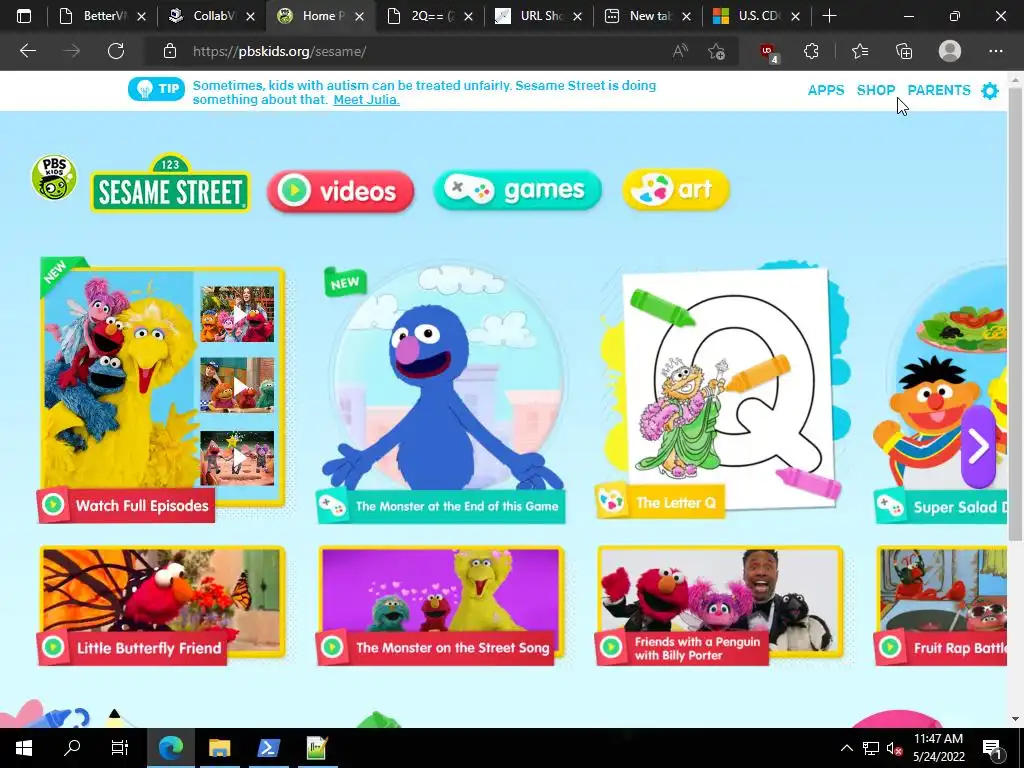Click the TIP lightbulb badge
Image resolution: width=1024 pixels, height=768 pixels.
coord(156,89)
